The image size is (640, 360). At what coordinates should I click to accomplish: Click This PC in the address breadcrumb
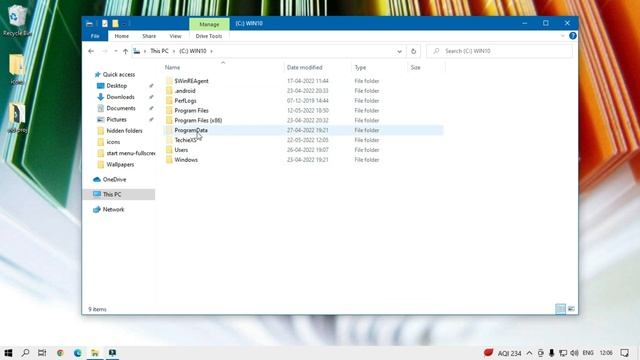pyautogui.click(x=159, y=51)
